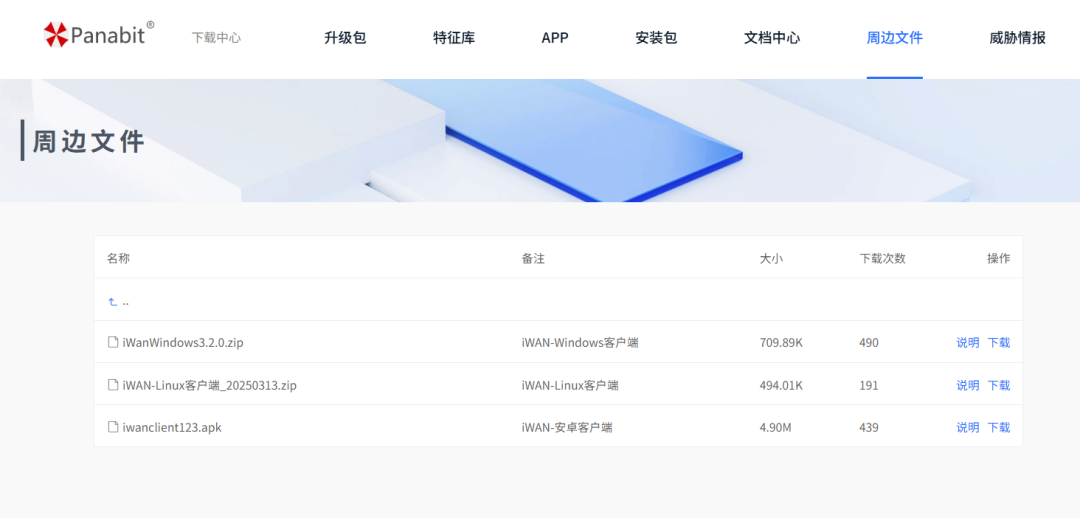
Task: Open the 威胁情报 tab
Action: (x=1017, y=38)
